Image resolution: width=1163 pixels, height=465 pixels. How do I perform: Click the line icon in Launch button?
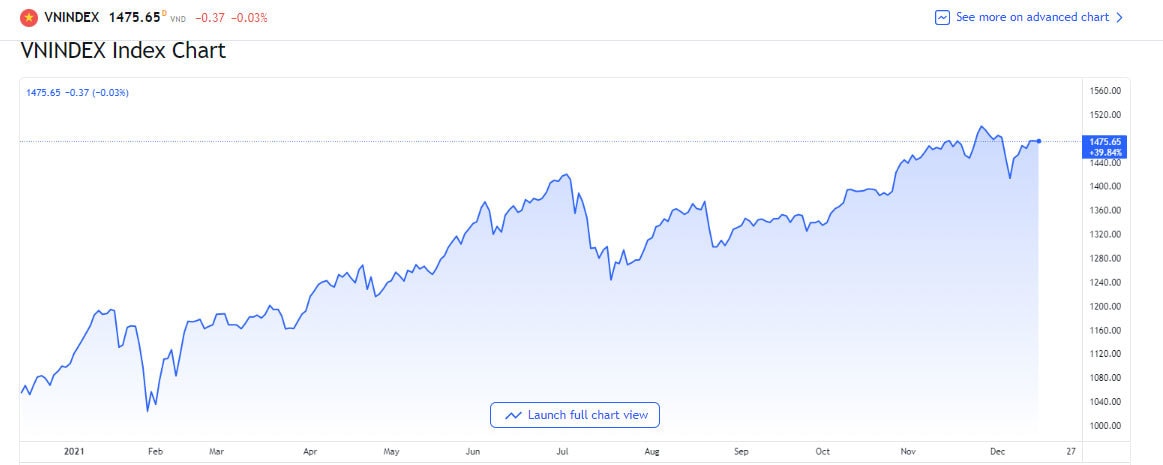pyautogui.click(x=513, y=415)
